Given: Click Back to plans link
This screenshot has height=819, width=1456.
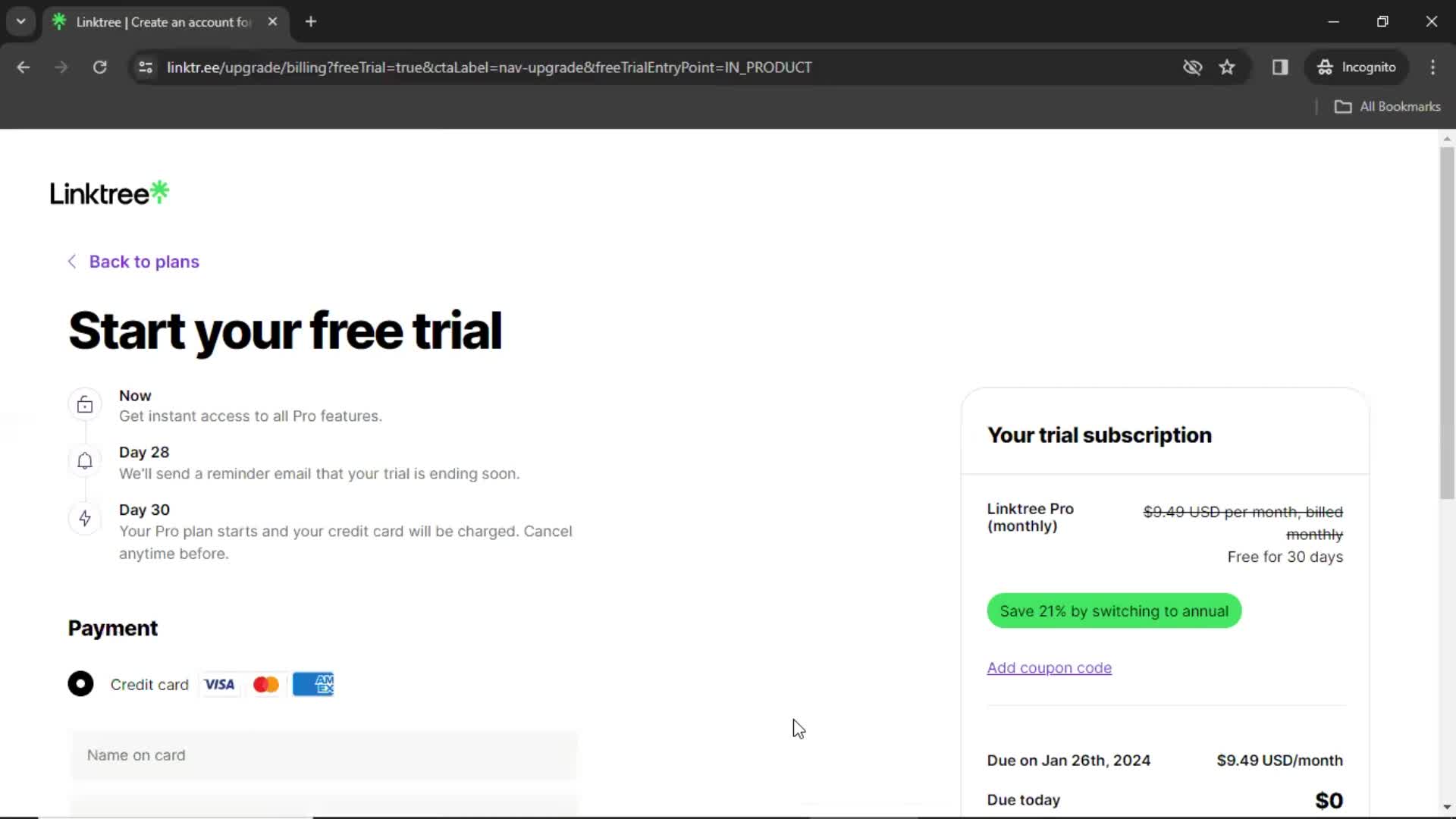Looking at the screenshot, I should tap(144, 262).
